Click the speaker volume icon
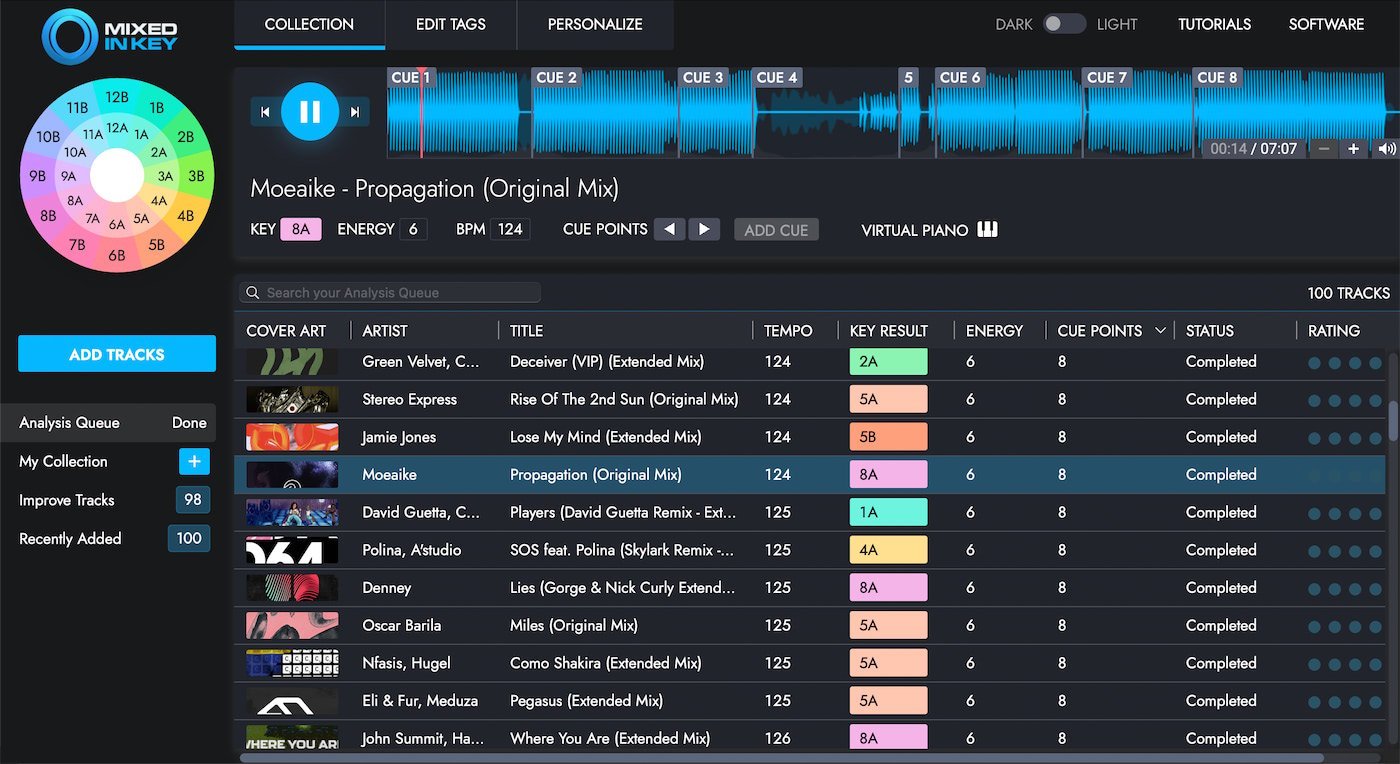1400x764 pixels. 1386,149
